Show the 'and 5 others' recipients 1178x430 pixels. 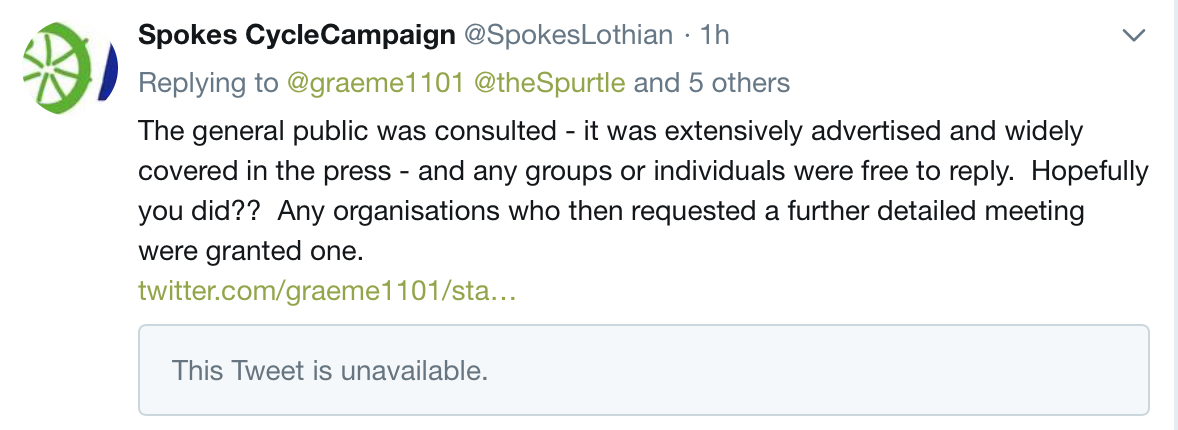point(711,83)
